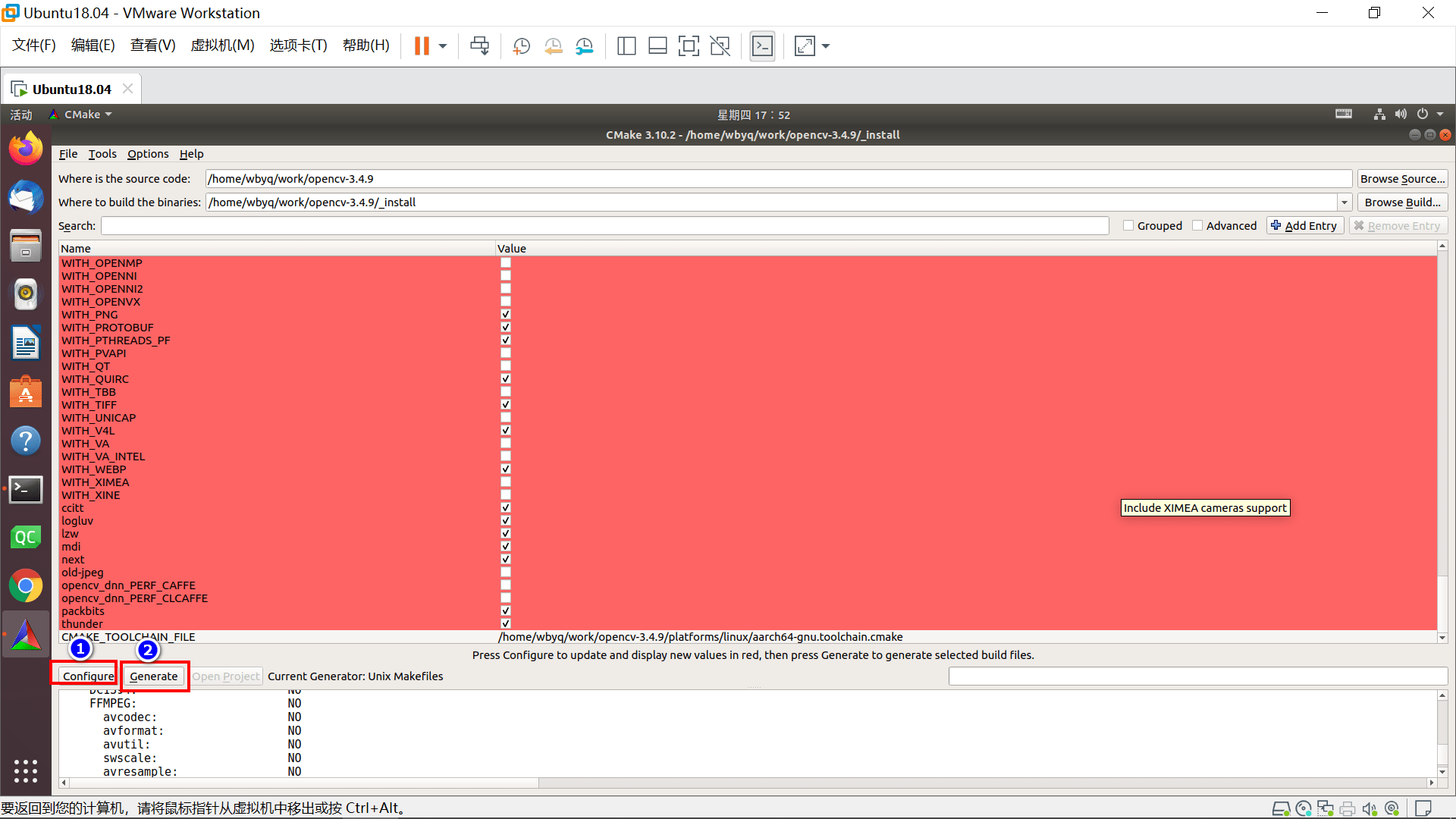
Task: Expand the build binaries path dropdown
Action: pos(1344,201)
